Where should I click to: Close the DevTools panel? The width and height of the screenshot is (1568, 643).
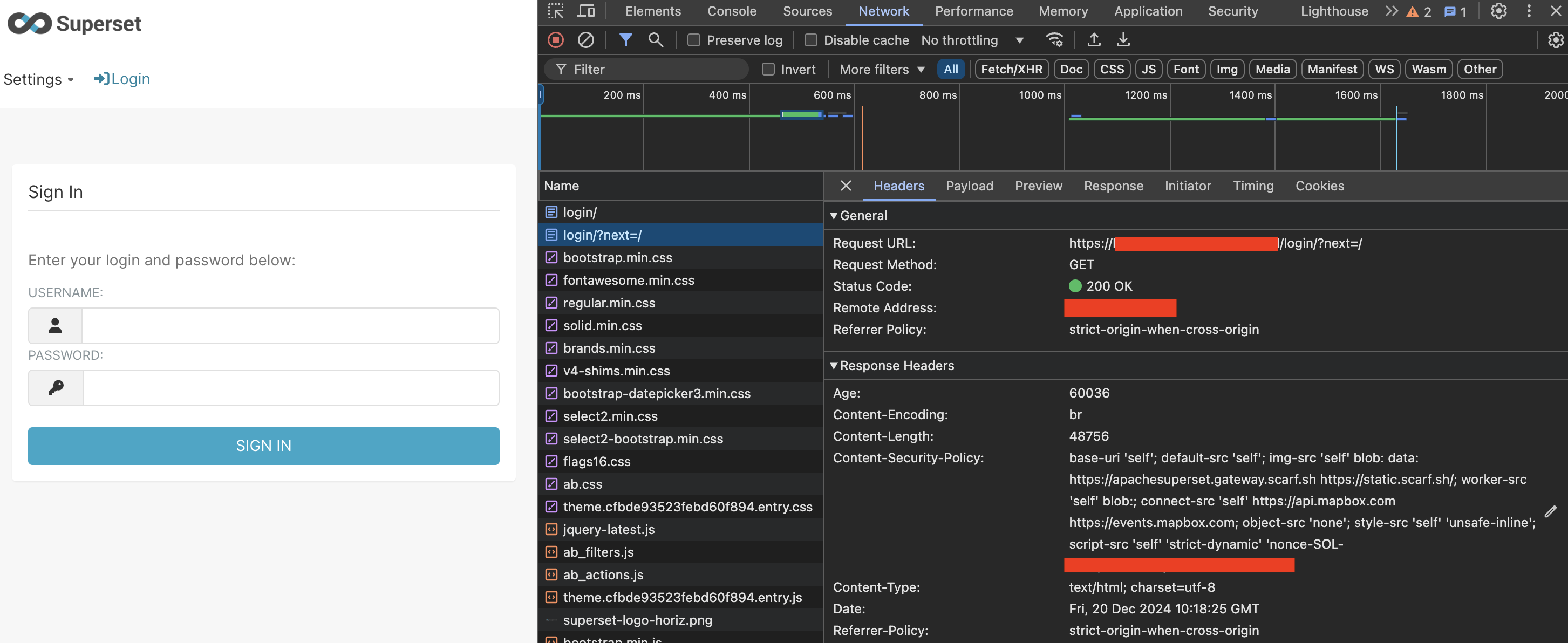tap(1555, 11)
